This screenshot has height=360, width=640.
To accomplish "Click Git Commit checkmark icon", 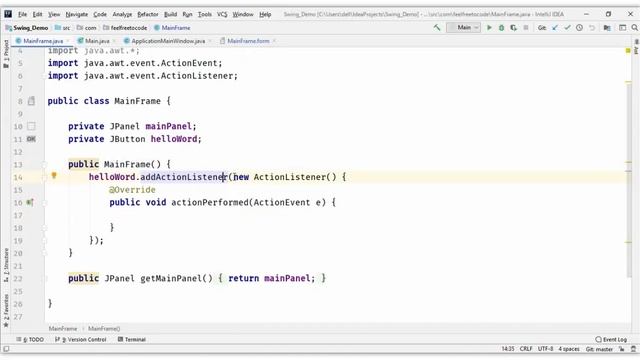I will (x=567, y=28).
